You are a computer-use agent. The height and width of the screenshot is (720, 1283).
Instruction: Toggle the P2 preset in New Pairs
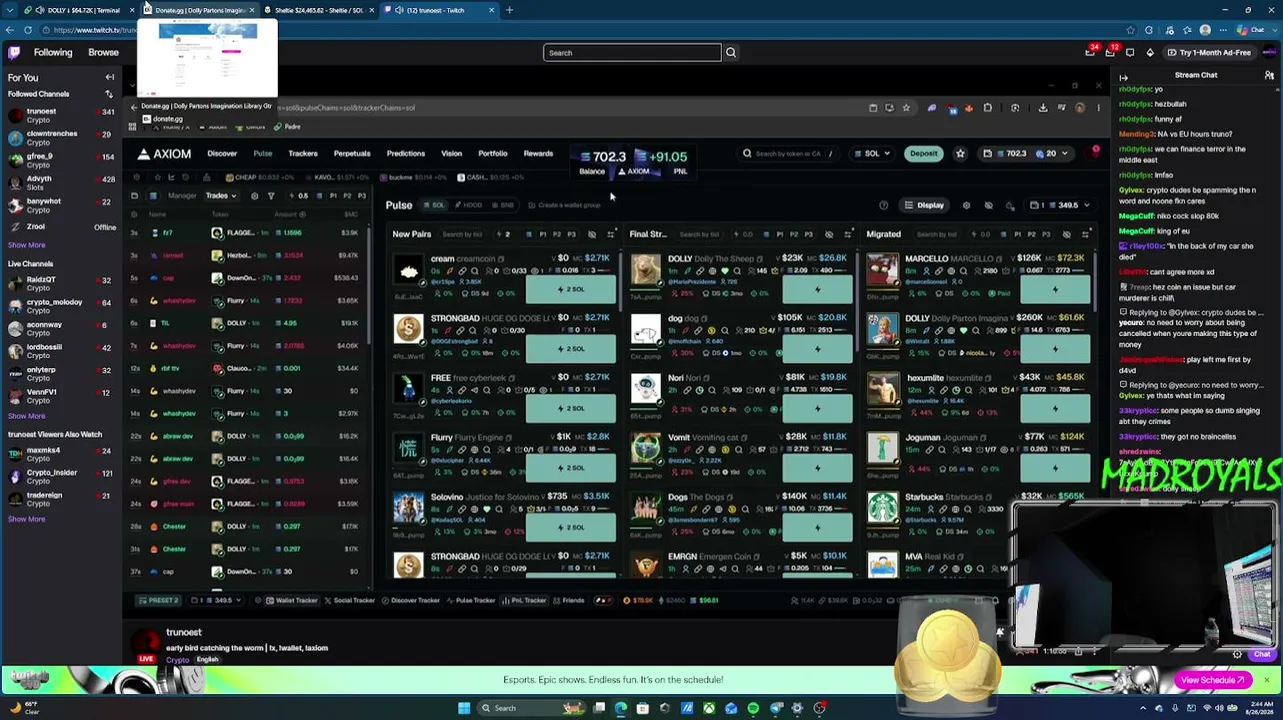(557, 234)
